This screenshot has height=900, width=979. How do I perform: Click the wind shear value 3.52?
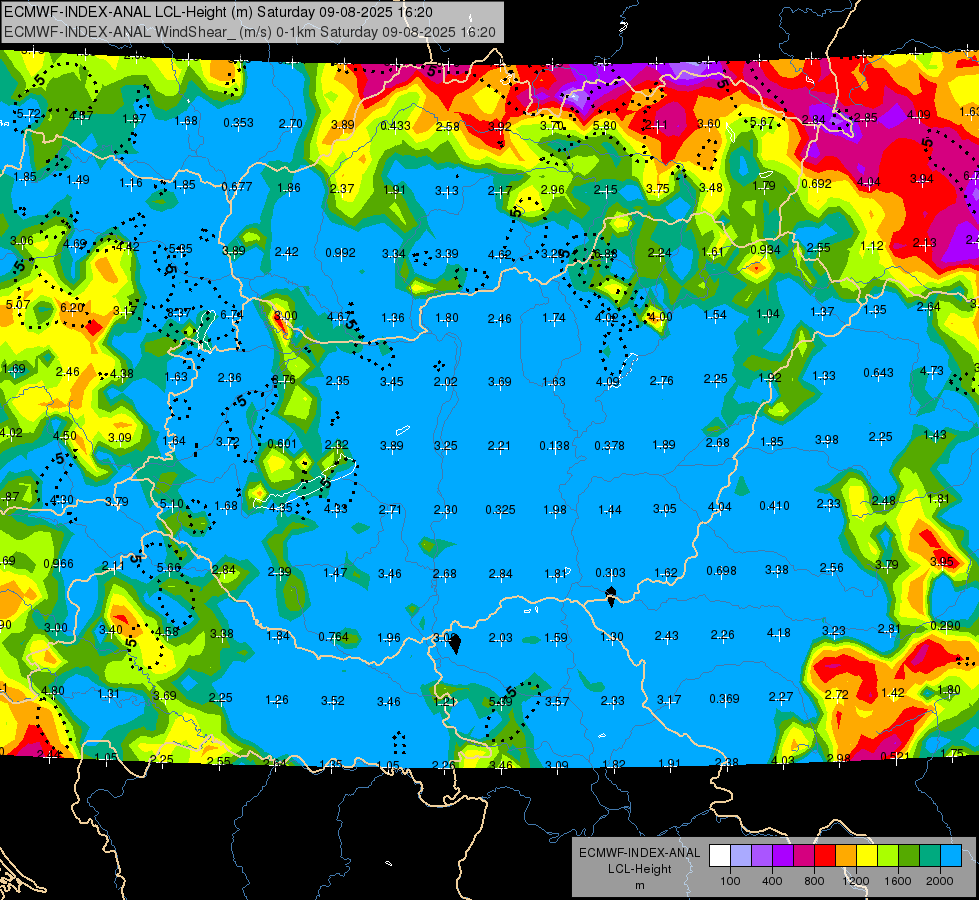pyautogui.click(x=333, y=701)
